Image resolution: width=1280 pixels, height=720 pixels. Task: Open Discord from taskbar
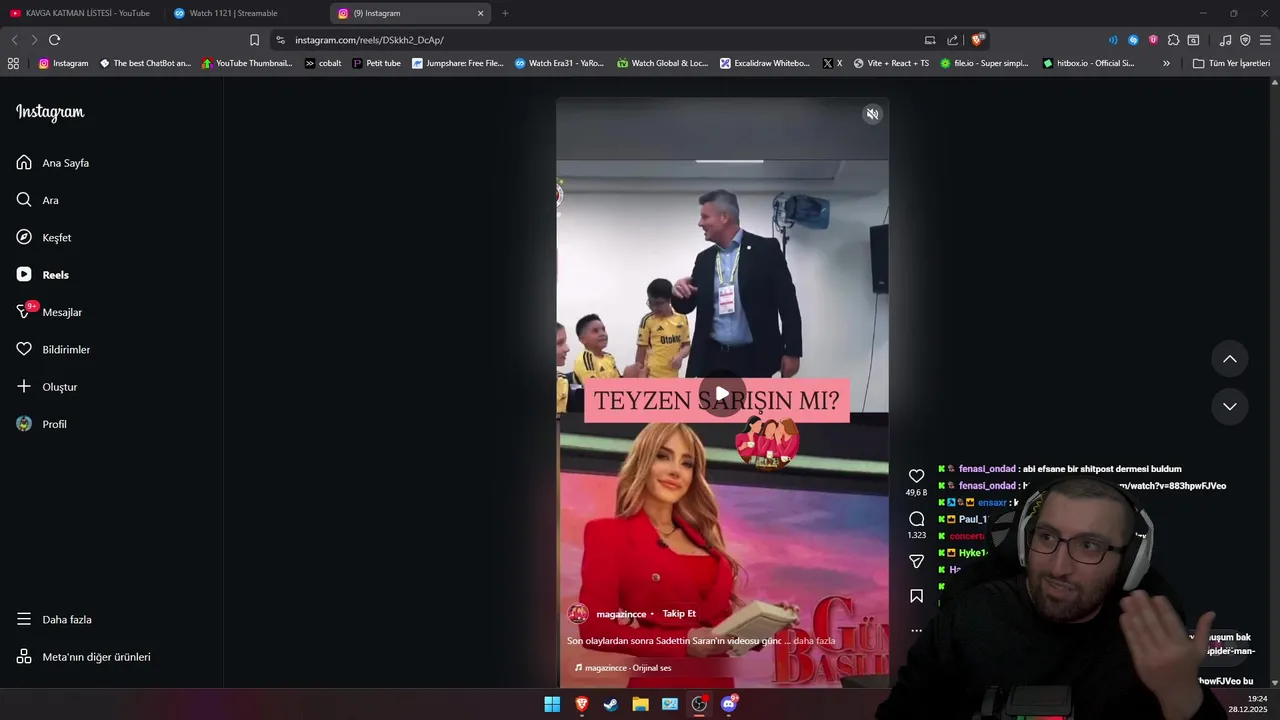729,704
